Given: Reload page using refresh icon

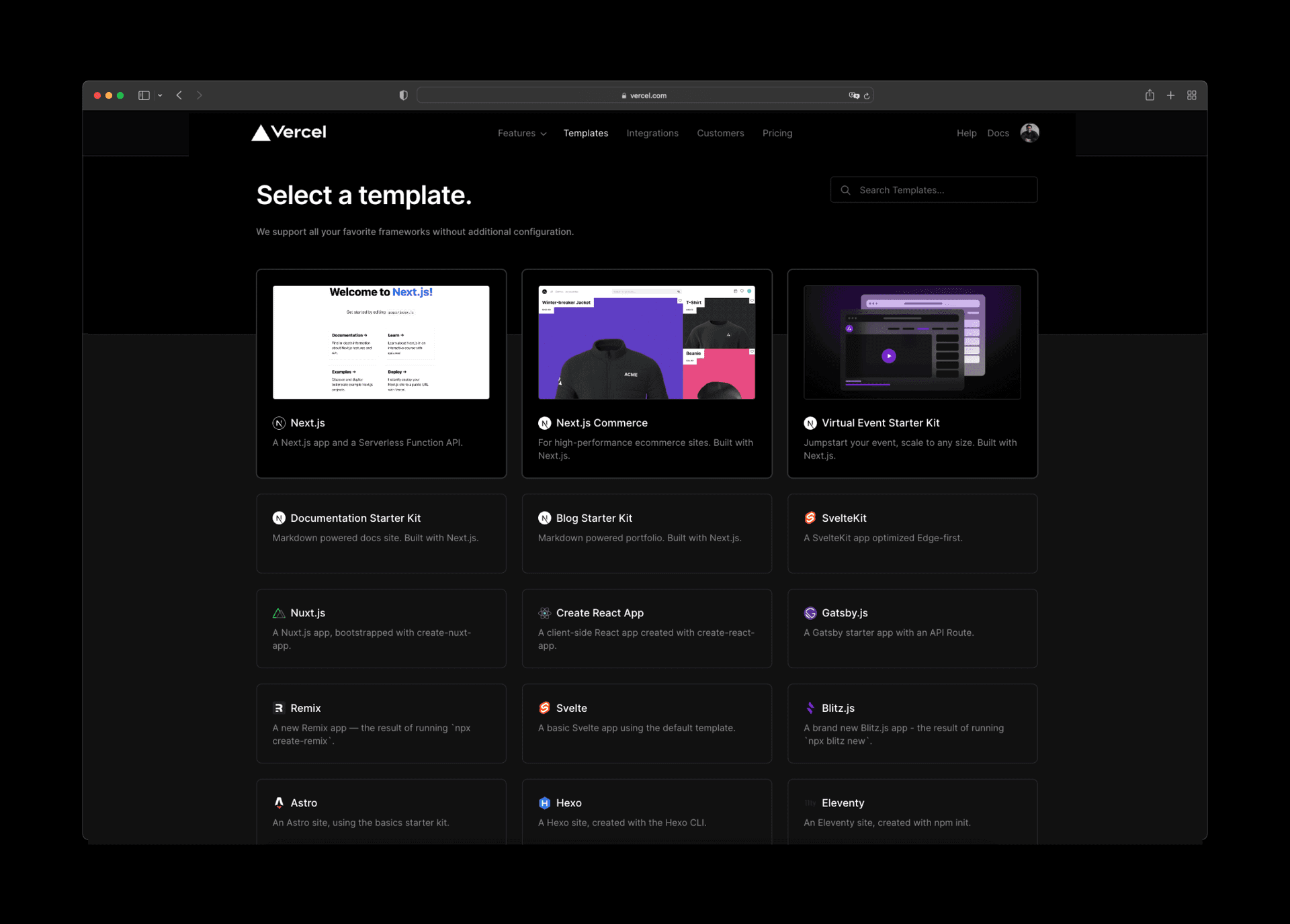Looking at the screenshot, I should (867, 95).
